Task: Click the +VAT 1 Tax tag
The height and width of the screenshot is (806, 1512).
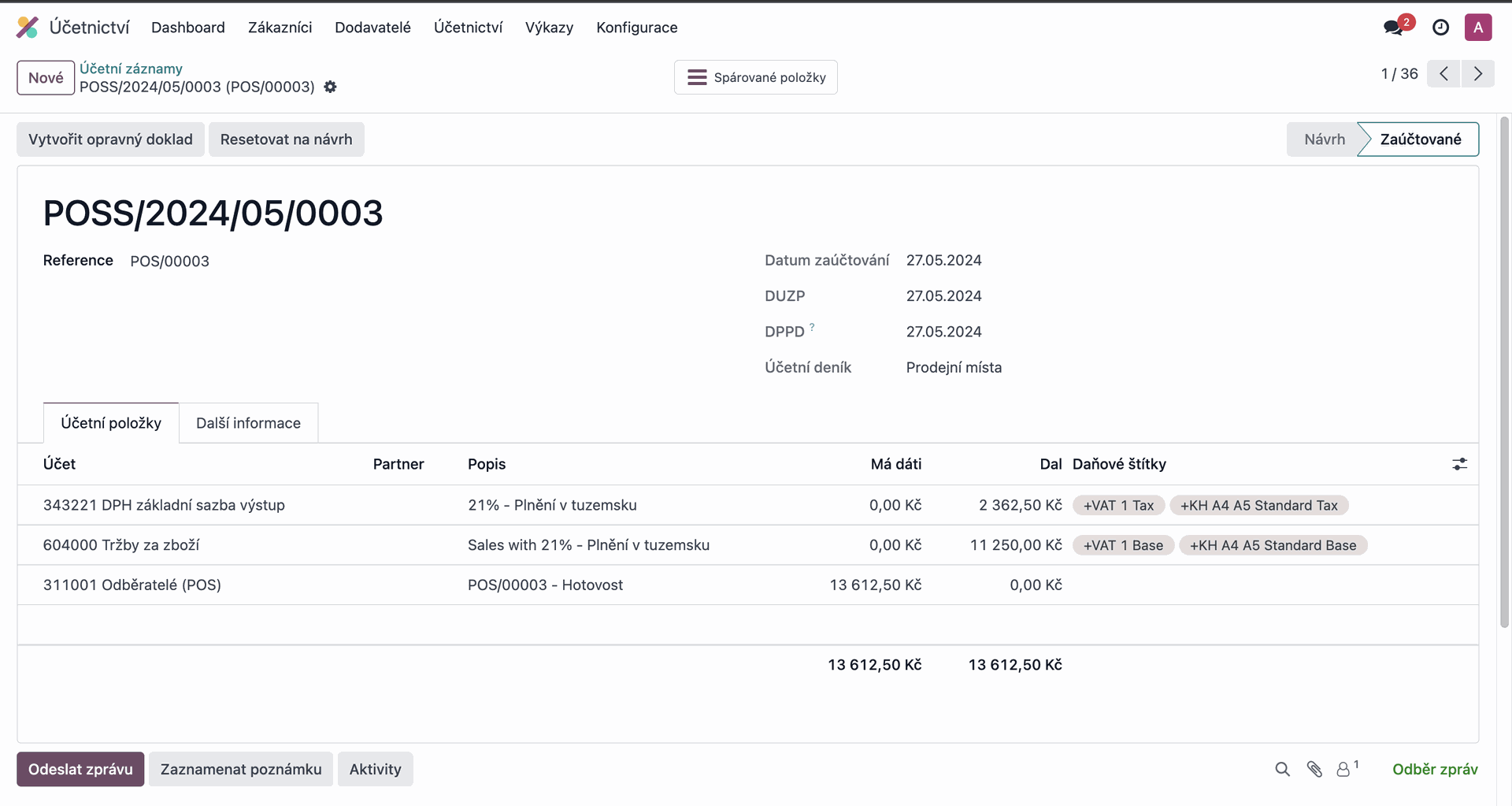Action: [x=1118, y=506]
